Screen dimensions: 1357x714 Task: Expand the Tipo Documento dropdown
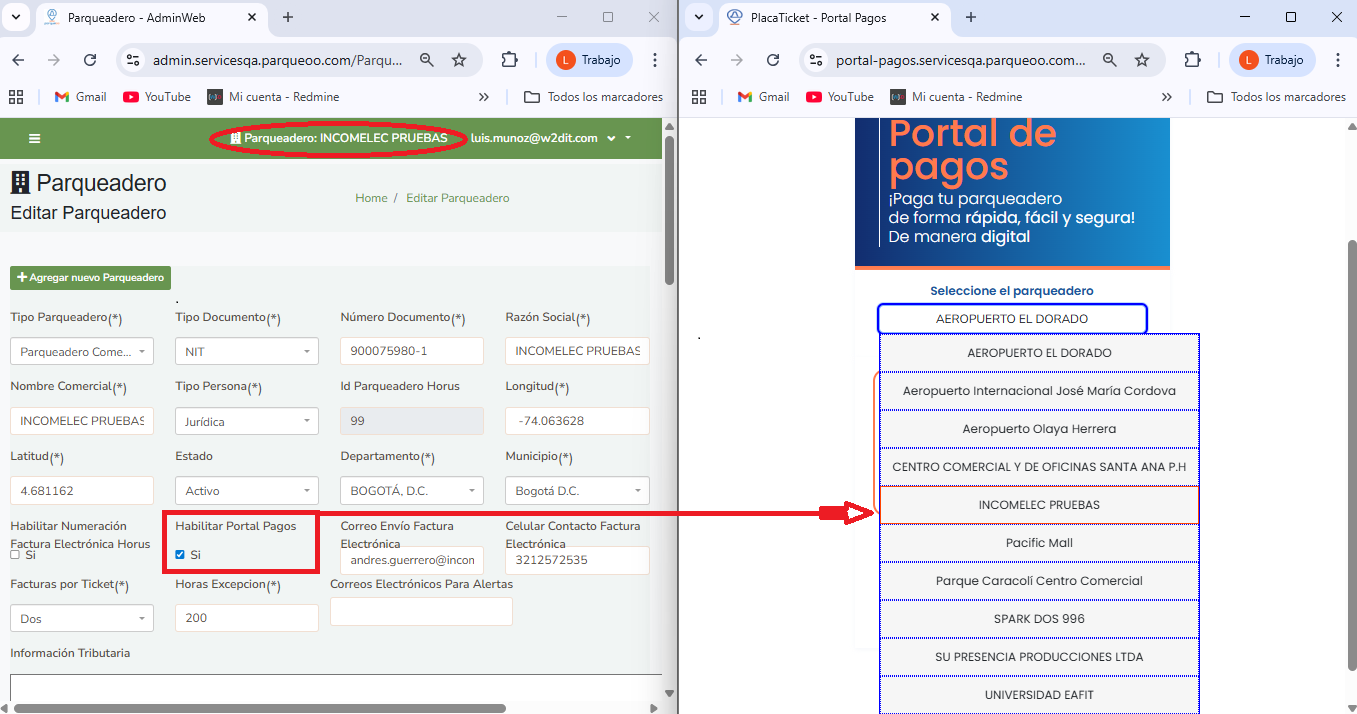[246, 352]
